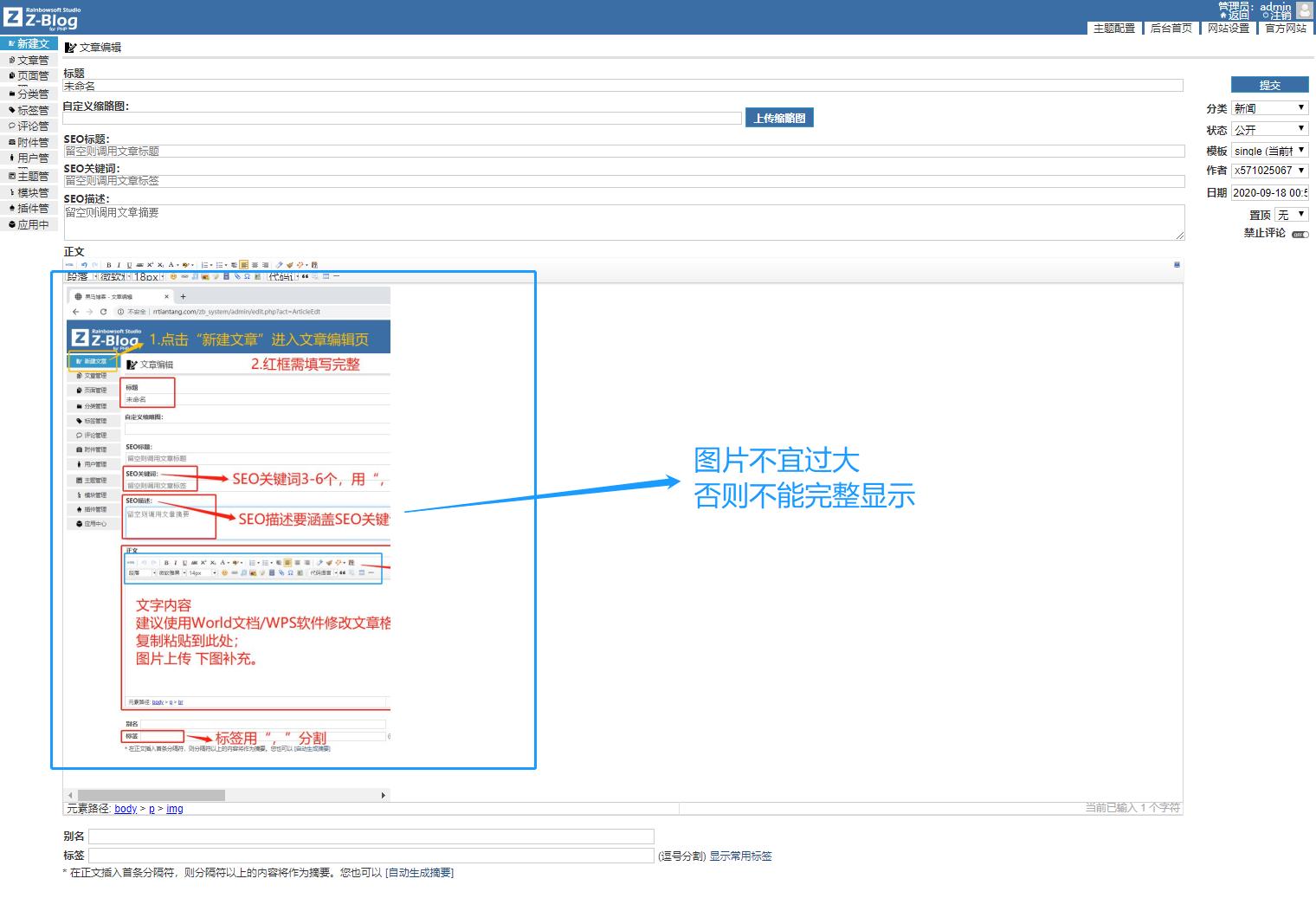Image resolution: width=1316 pixels, height=911 pixels.
Task: Click the Italic icon in the editor toolbar
Action: coord(119,265)
